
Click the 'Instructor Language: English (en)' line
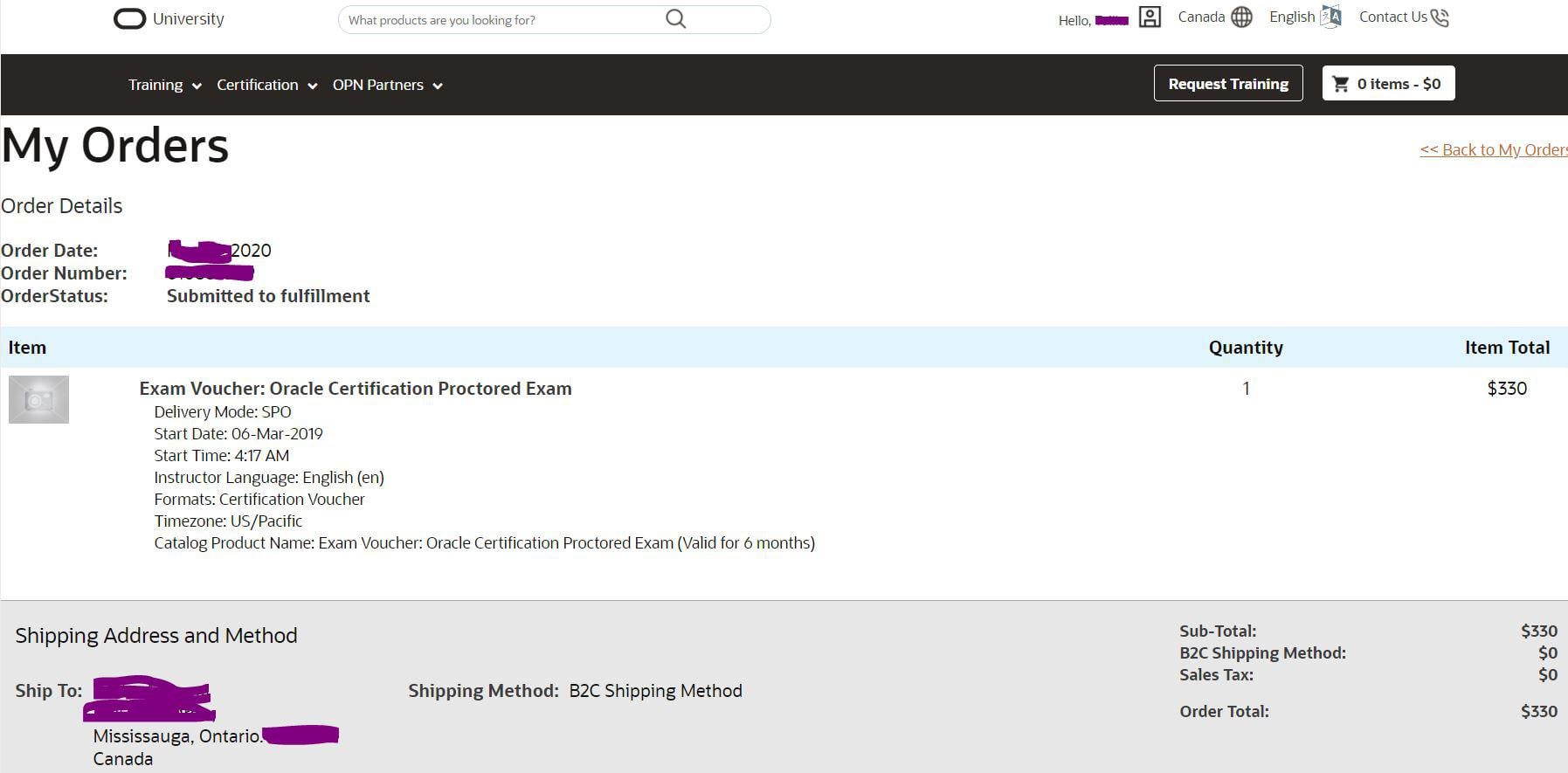click(269, 477)
